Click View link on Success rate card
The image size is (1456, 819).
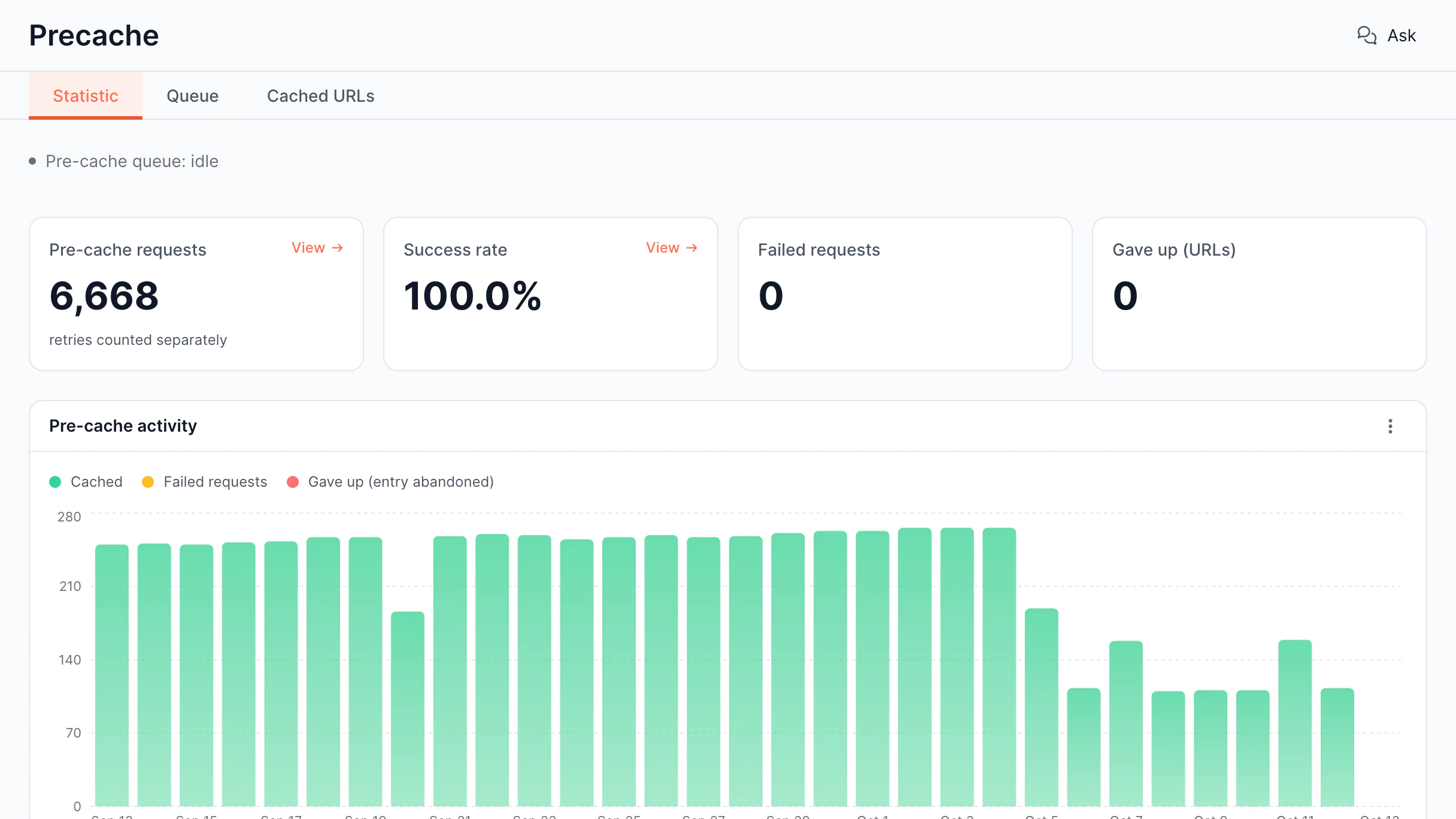(672, 248)
